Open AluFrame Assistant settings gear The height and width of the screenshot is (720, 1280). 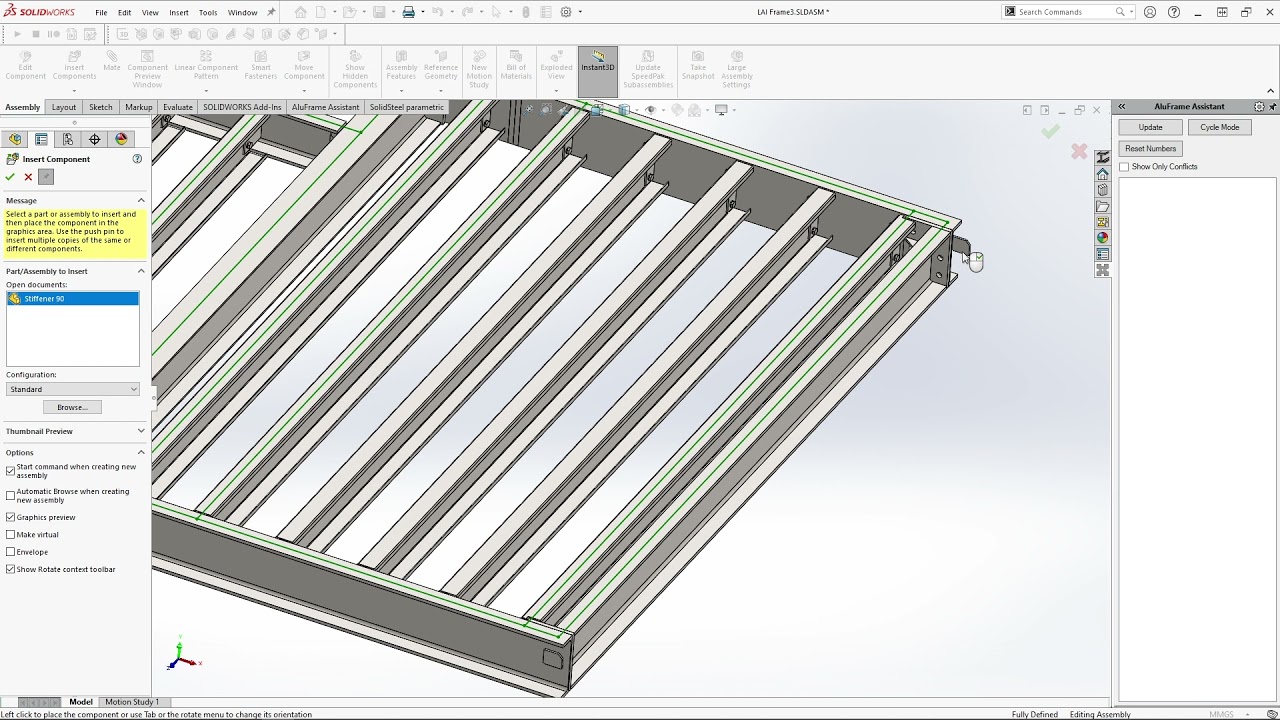click(x=1260, y=106)
